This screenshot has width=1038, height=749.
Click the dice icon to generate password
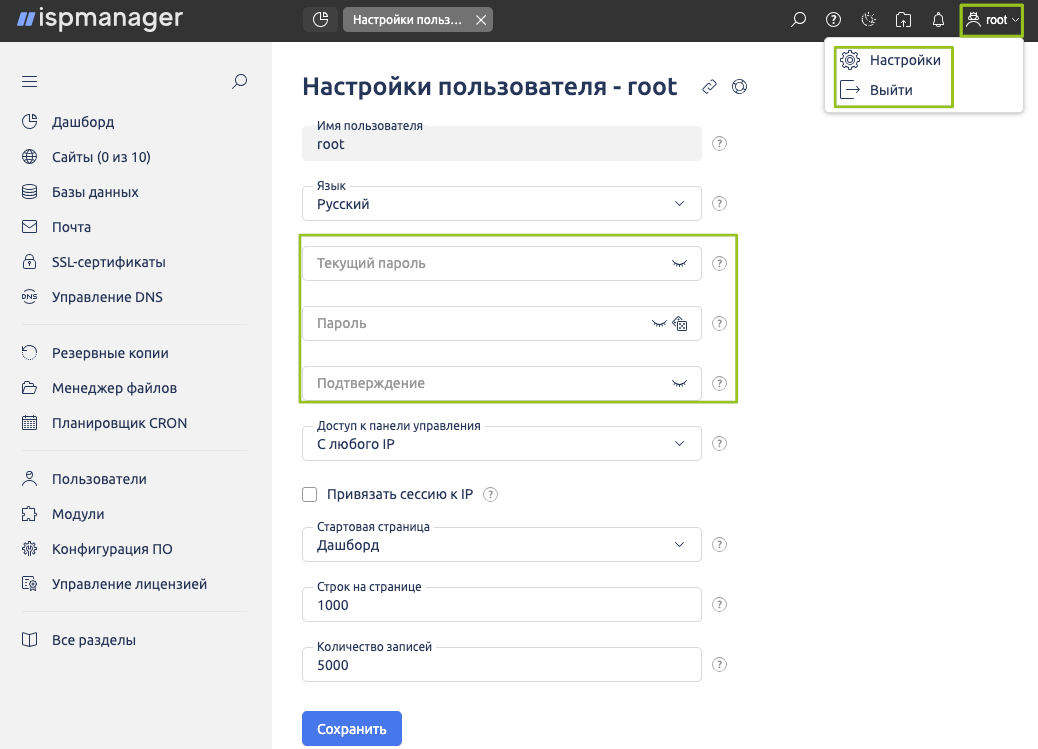point(681,324)
